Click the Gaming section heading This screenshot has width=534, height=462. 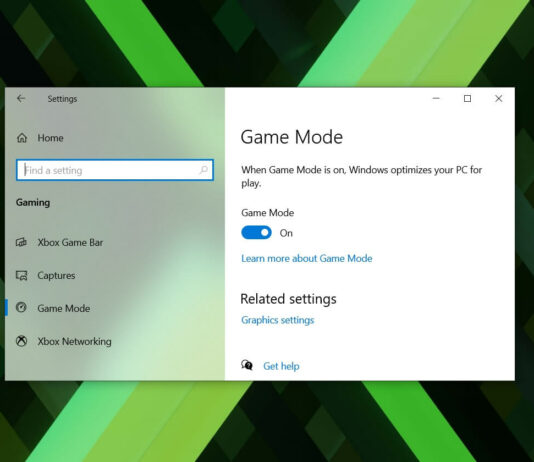(x=33, y=203)
